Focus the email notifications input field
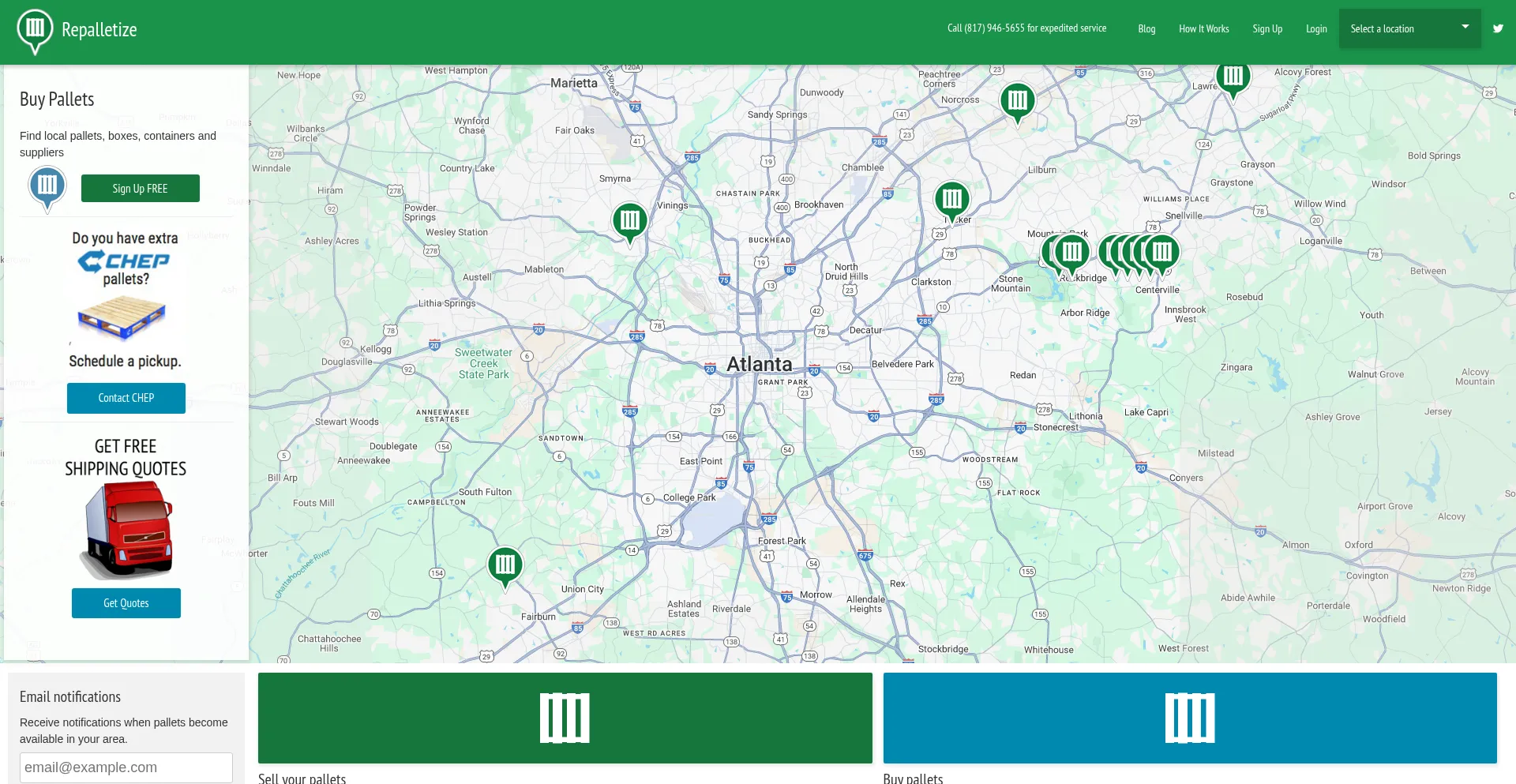Image resolution: width=1516 pixels, height=784 pixels. coord(126,767)
